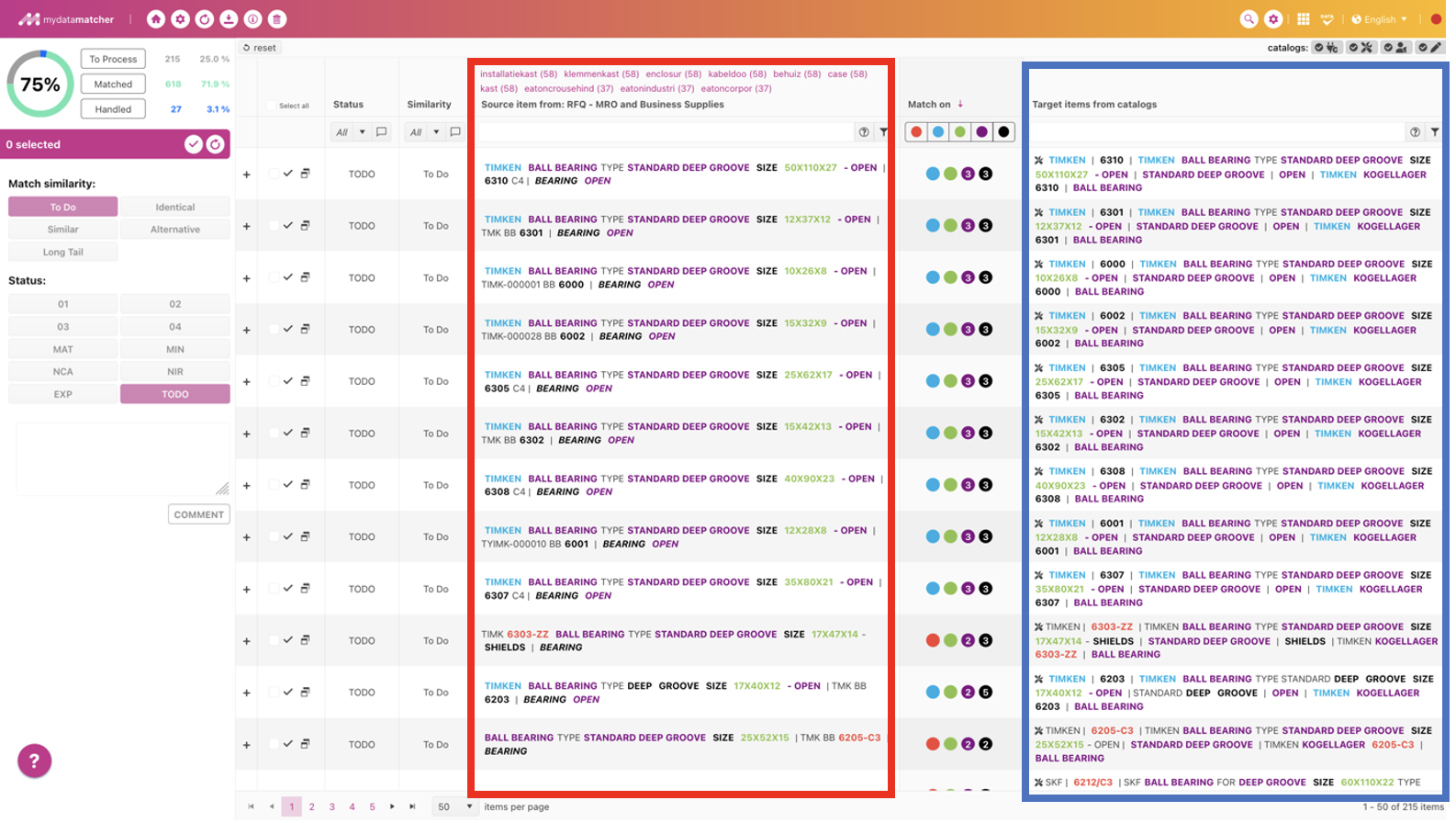Screen dimensions: 1456x823
Task: Open the gear icon beside the magnifier
Action: (x=1273, y=19)
